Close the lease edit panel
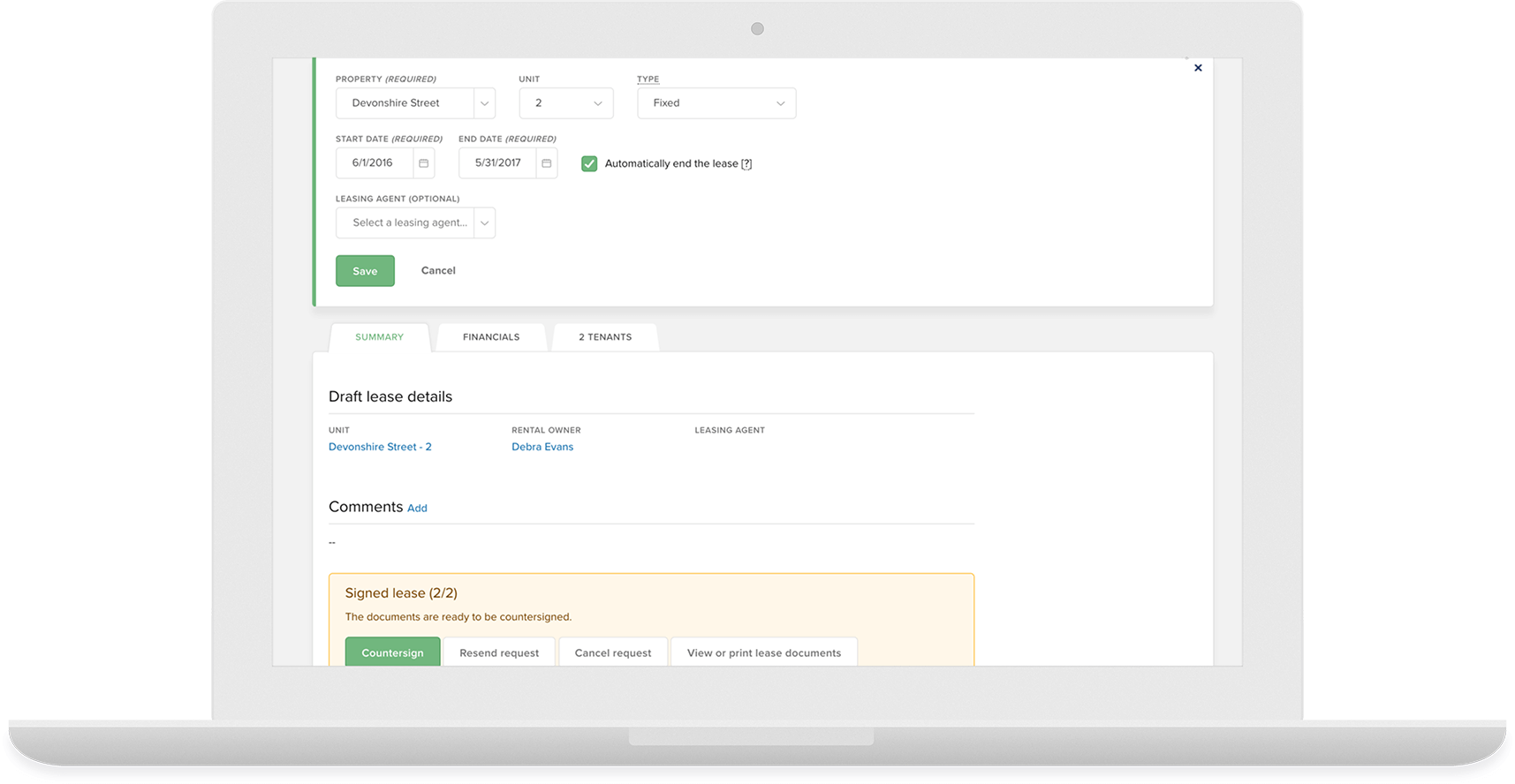This screenshot has height=784, width=1515. tap(1198, 68)
